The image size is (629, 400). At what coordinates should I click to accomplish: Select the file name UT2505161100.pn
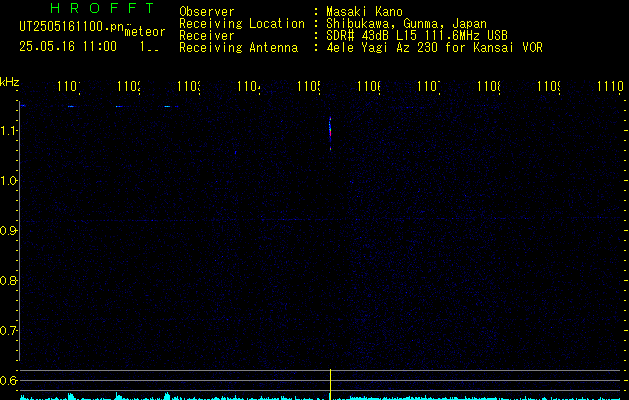72,27
